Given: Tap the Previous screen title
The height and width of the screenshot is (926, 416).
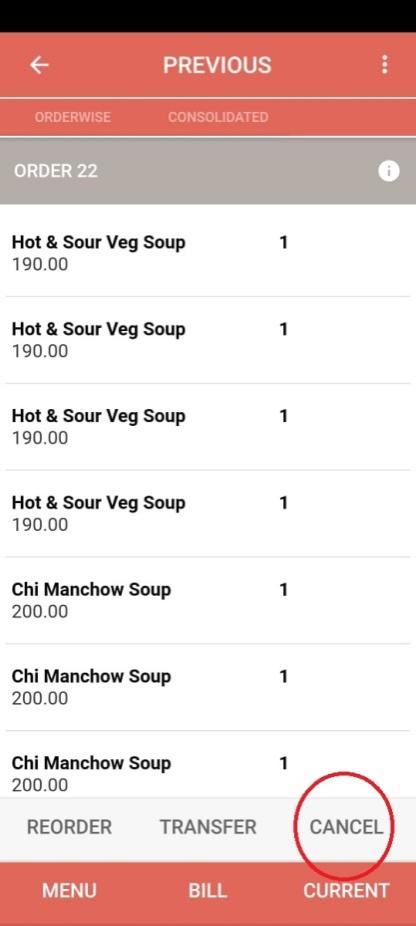Looking at the screenshot, I should click(x=217, y=65).
